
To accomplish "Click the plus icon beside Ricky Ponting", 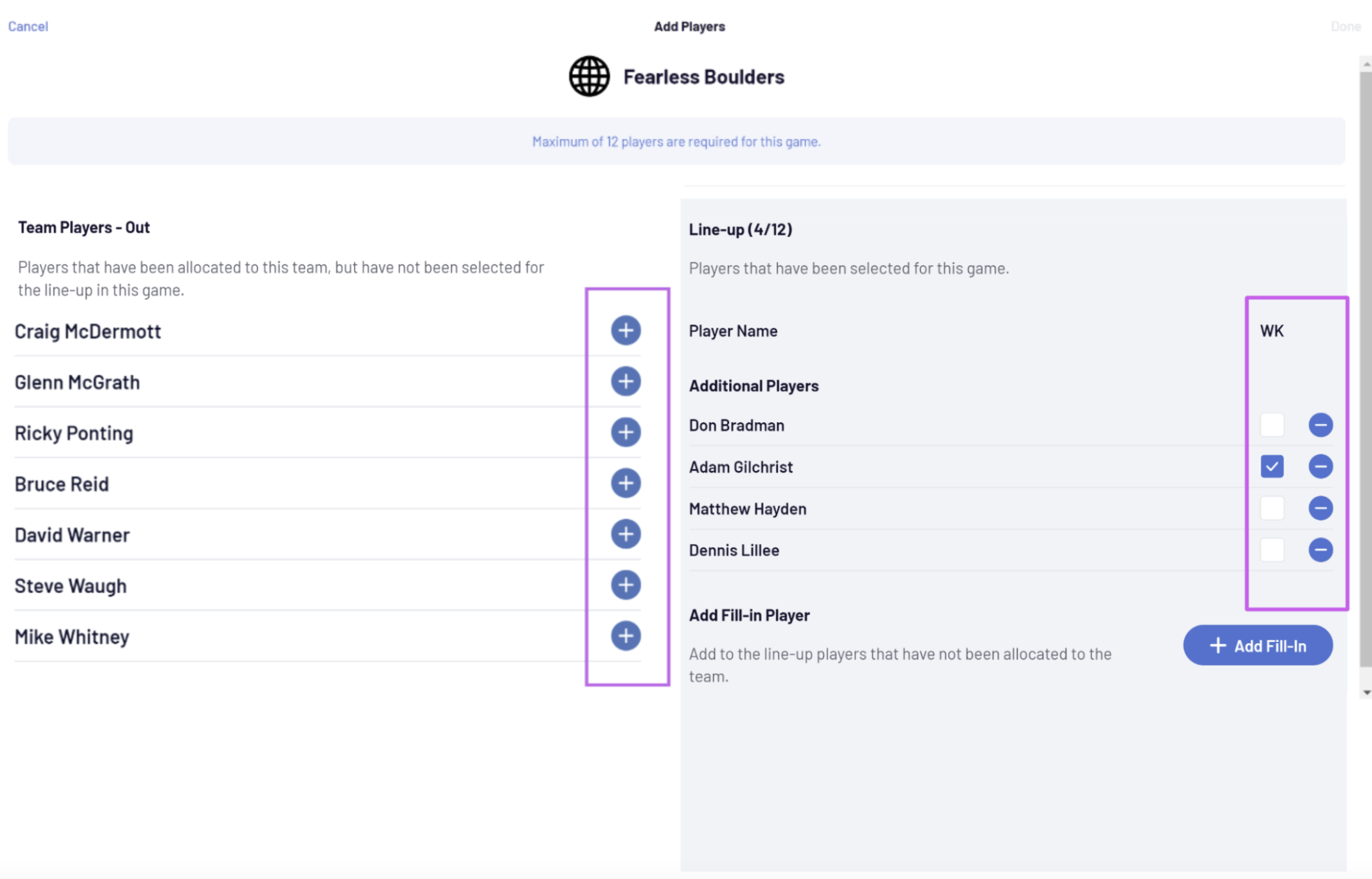I will point(626,432).
